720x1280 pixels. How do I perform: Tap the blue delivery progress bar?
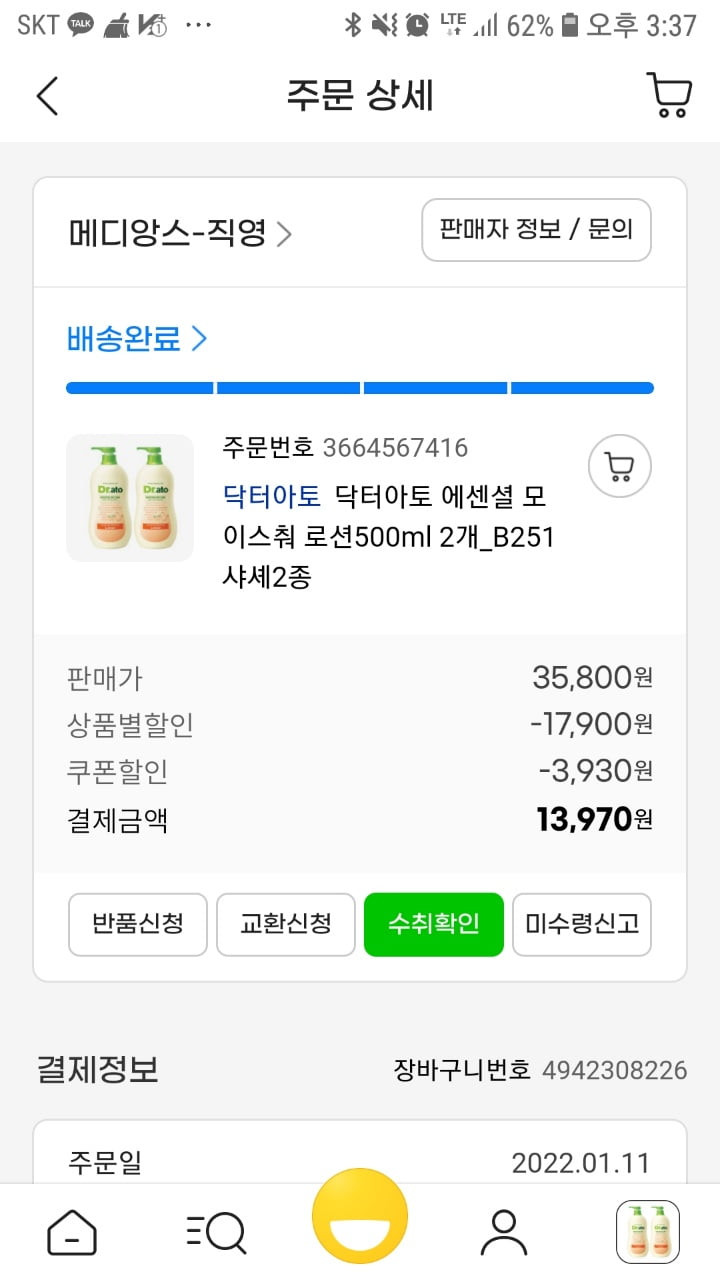coord(360,388)
